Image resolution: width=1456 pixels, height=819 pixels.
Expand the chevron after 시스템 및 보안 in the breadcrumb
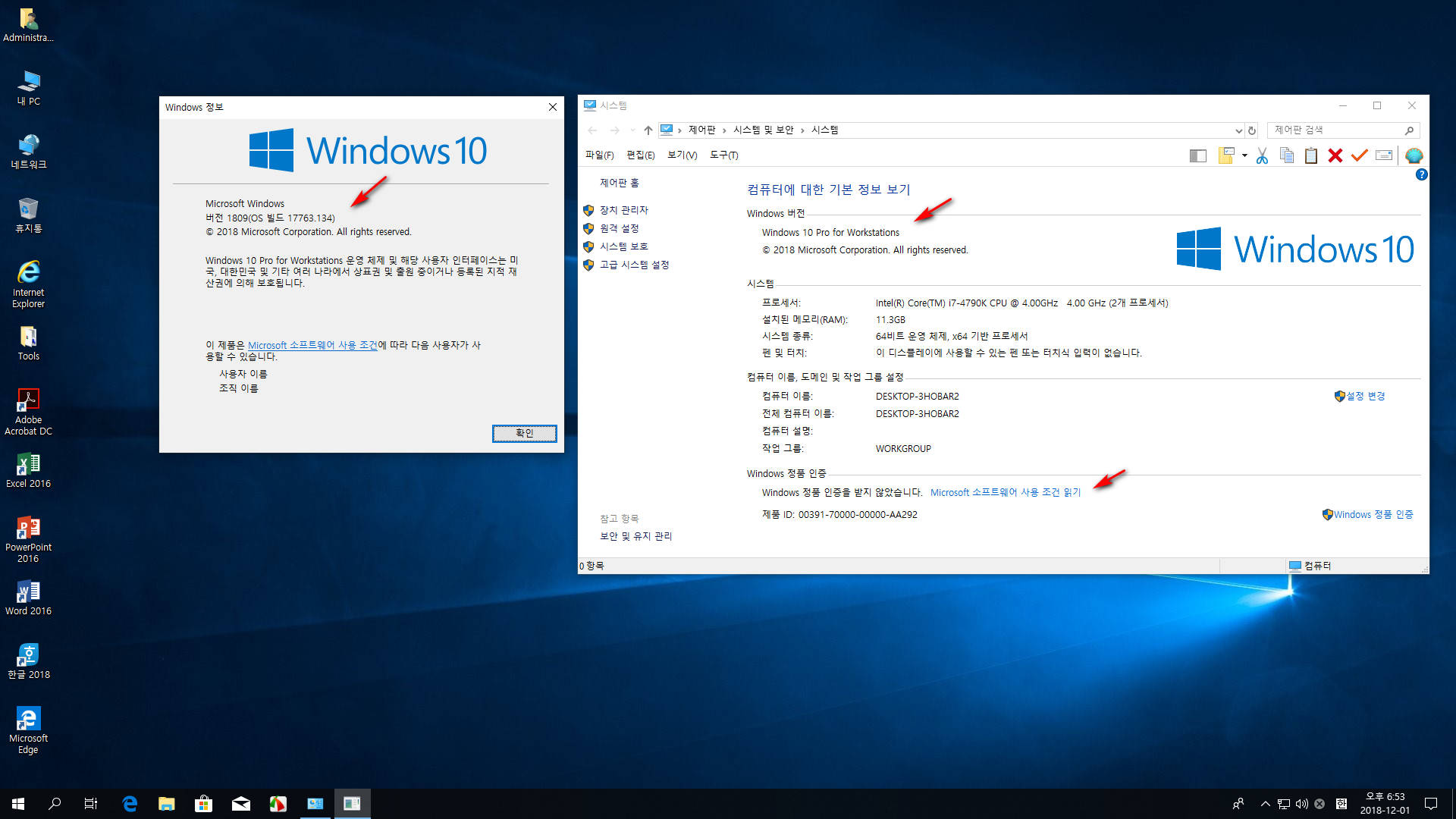click(802, 130)
